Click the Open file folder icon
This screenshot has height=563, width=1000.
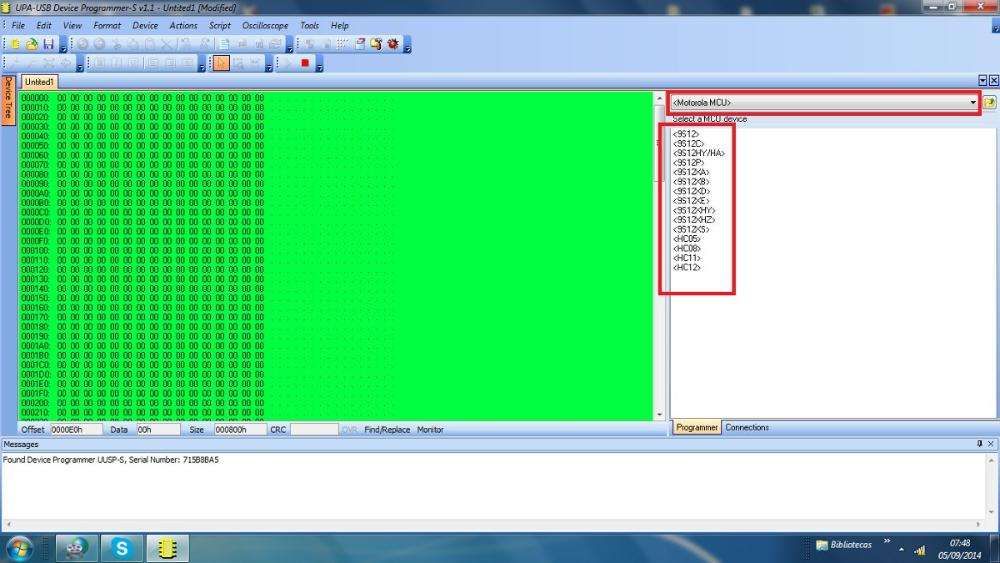pyautogui.click(x=31, y=44)
